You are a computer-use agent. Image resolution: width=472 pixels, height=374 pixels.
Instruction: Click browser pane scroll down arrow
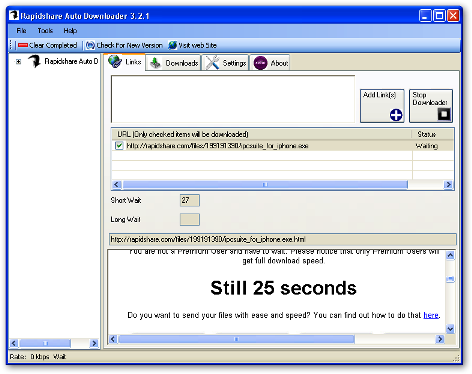(x=450, y=329)
